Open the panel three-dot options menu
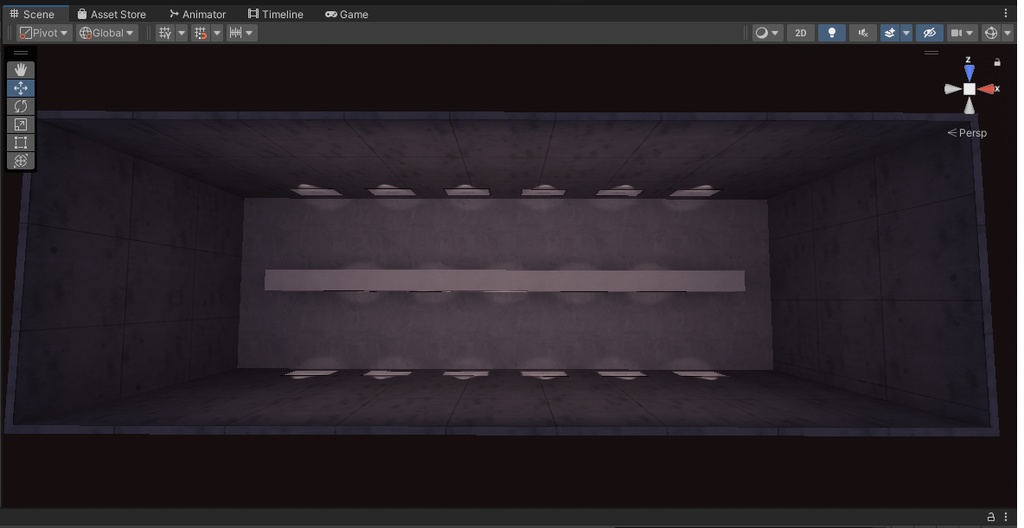Screen dimensions: 1024x528 point(1006,13)
